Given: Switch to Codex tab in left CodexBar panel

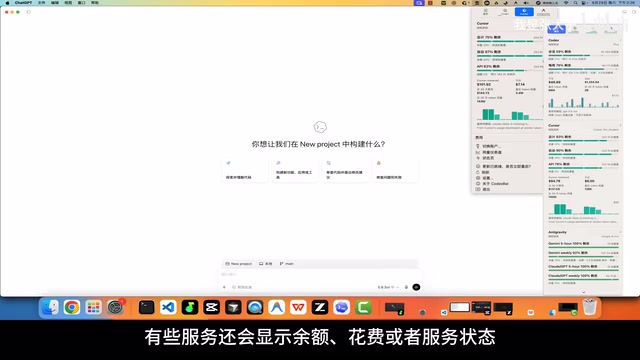Looking at the screenshot, I should click(x=505, y=12).
